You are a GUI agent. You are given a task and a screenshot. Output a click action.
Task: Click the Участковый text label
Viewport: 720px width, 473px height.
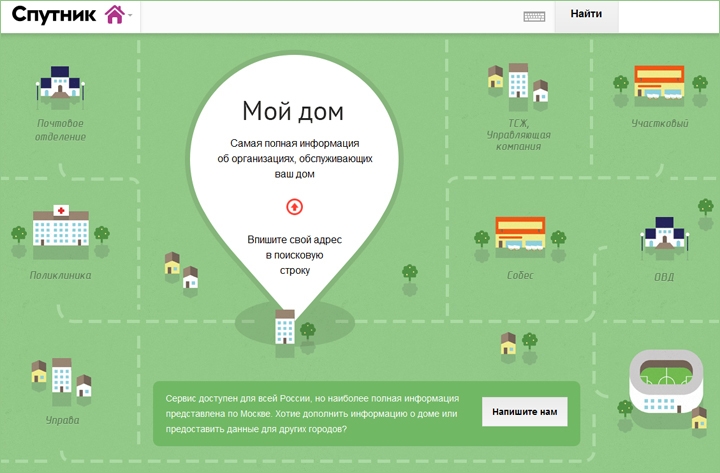[x=659, y=124]
